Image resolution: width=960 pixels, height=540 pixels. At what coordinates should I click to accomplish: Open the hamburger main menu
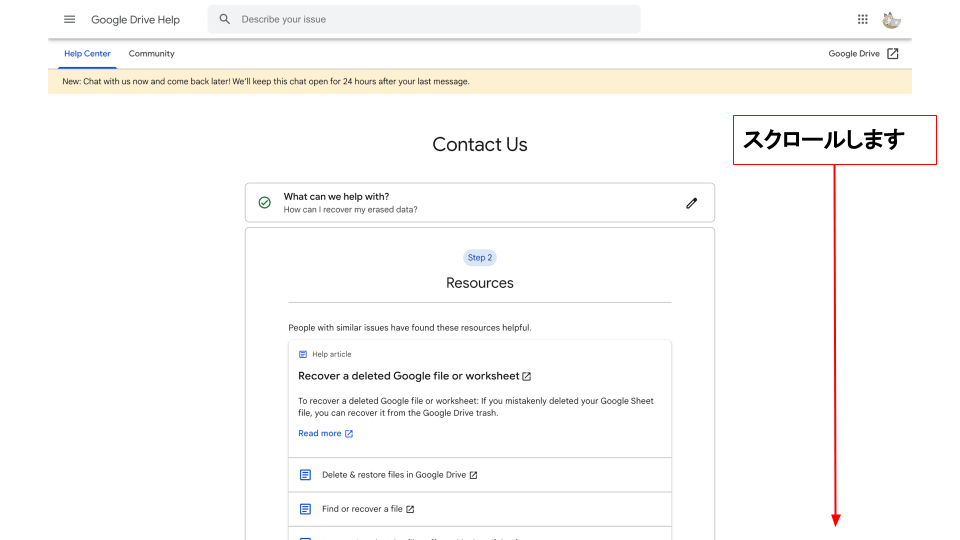(69, 19)
